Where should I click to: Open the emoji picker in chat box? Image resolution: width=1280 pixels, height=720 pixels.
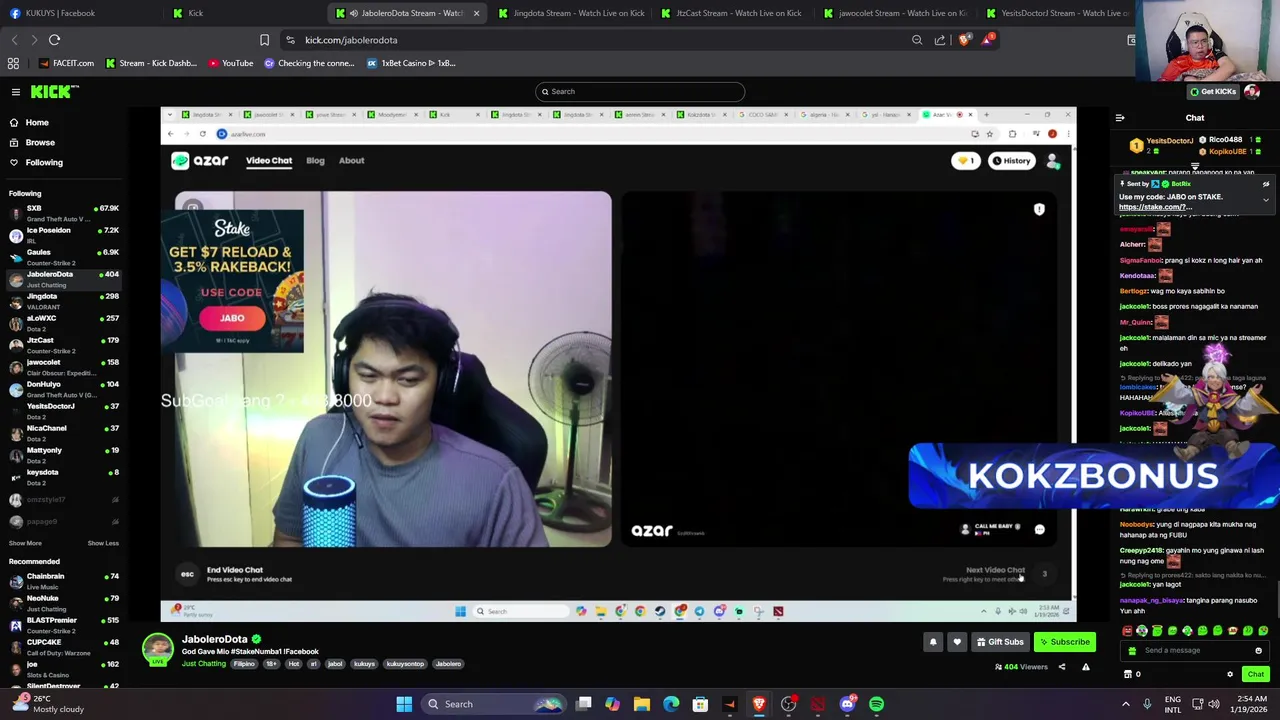pyautogui.click(x=1258, y=651)
